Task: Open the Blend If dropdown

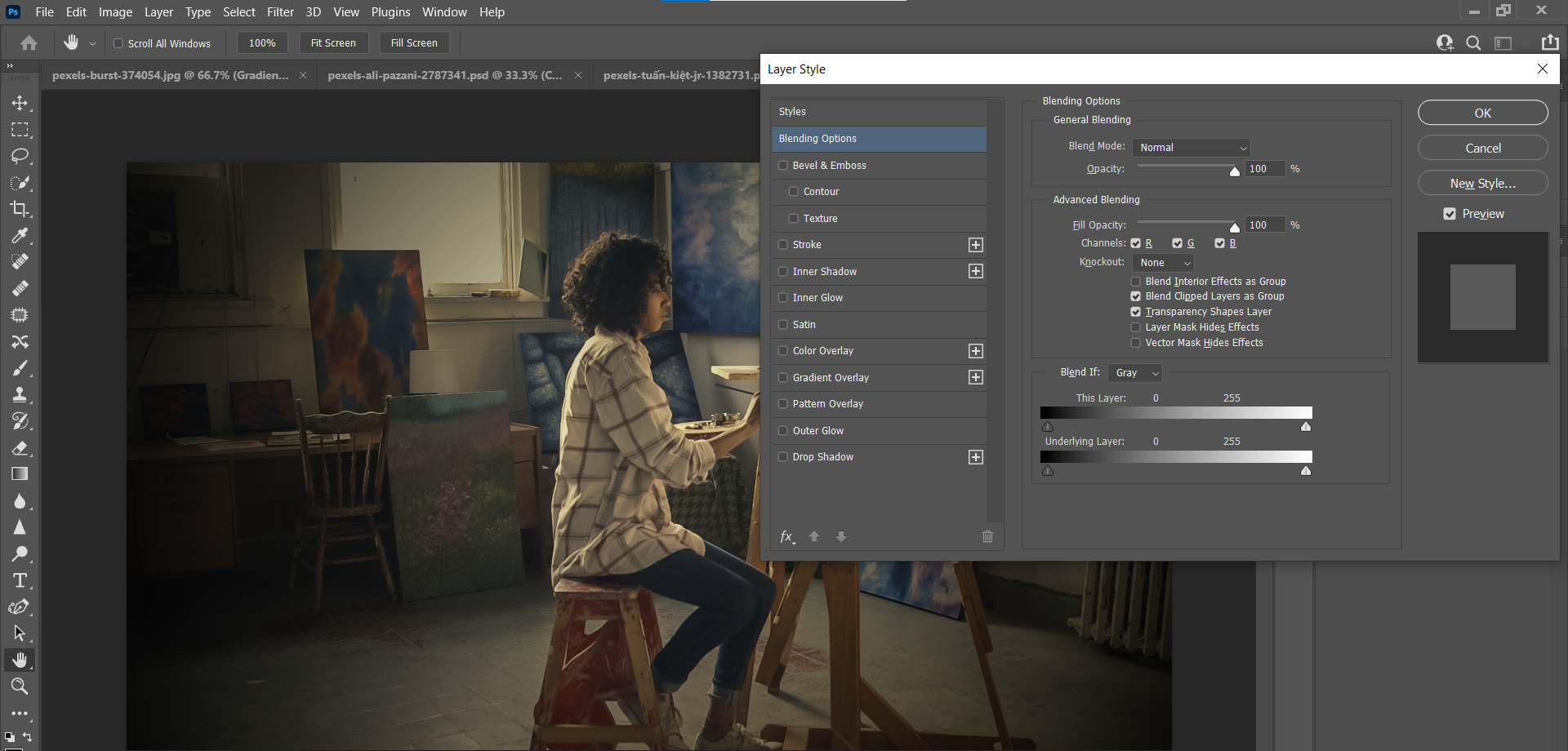Action: [x=1134, y=372]
